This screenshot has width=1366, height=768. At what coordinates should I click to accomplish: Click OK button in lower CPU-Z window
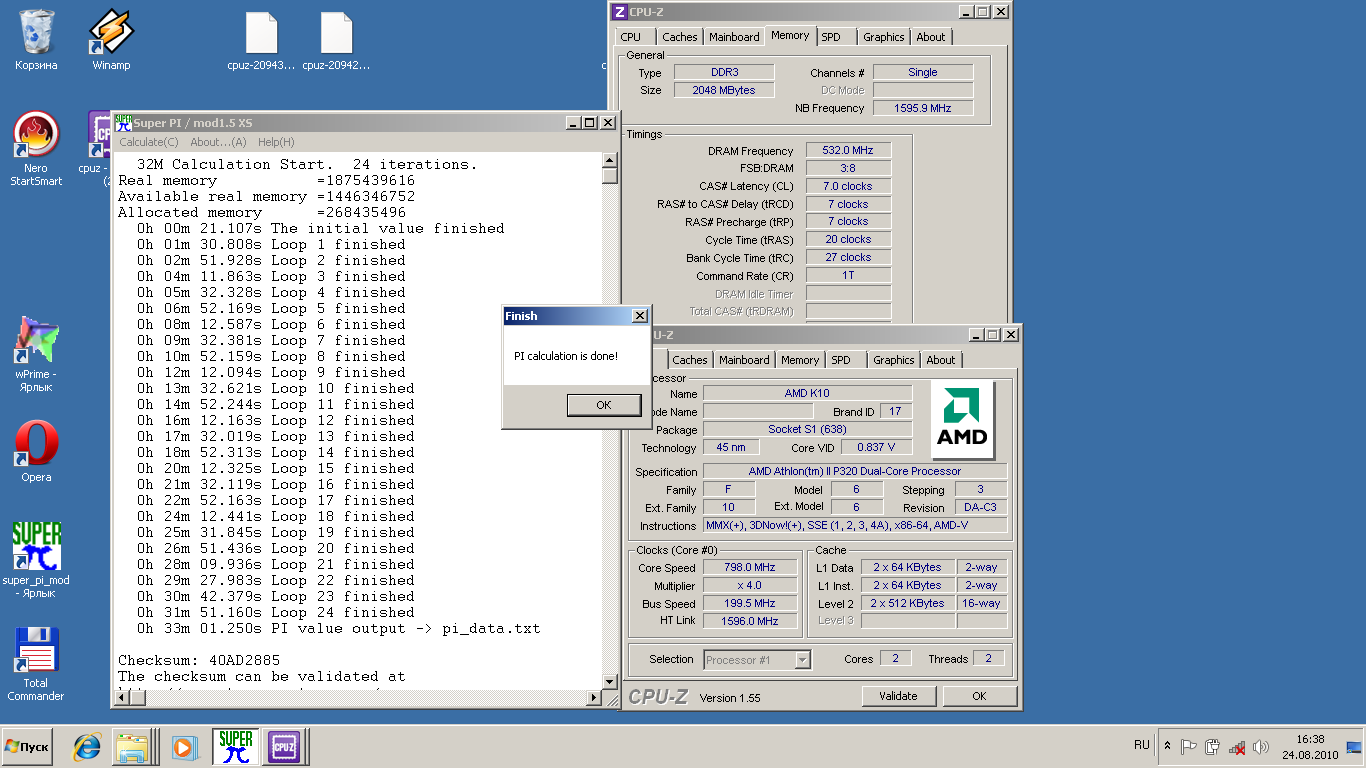979,696
